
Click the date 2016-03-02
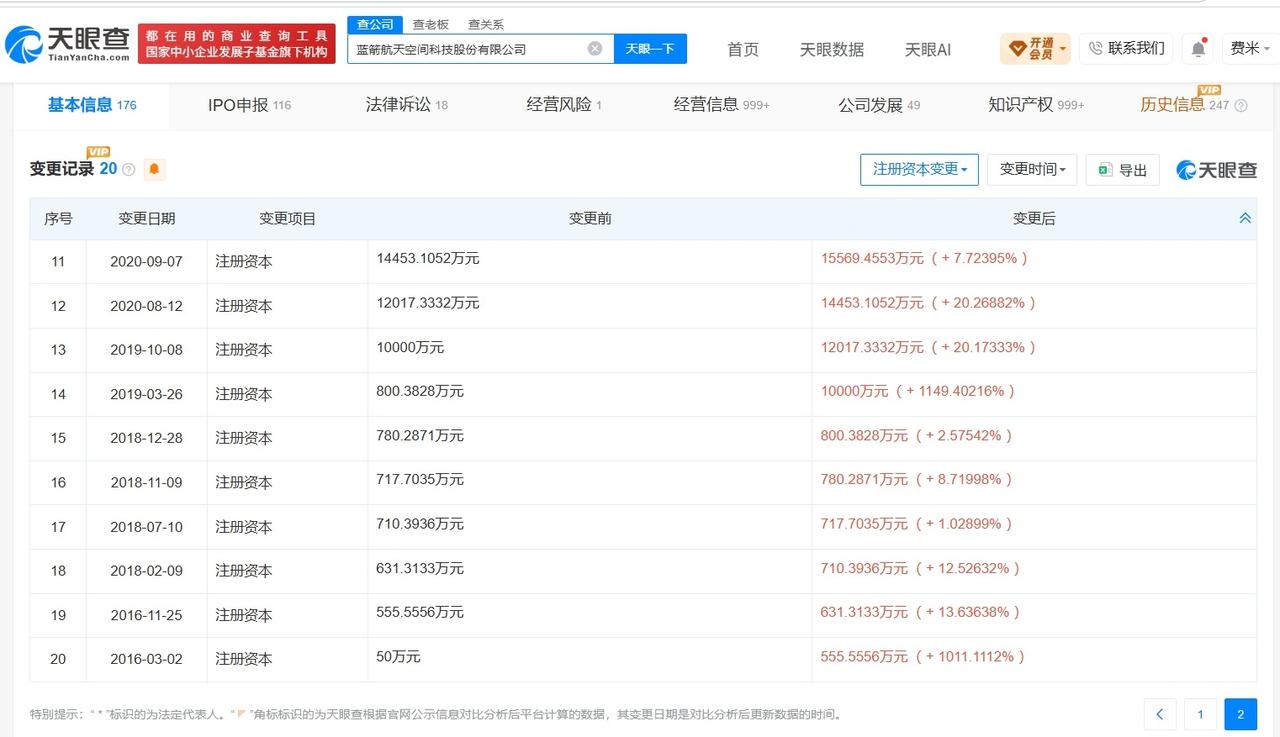[x=147, y=659]
